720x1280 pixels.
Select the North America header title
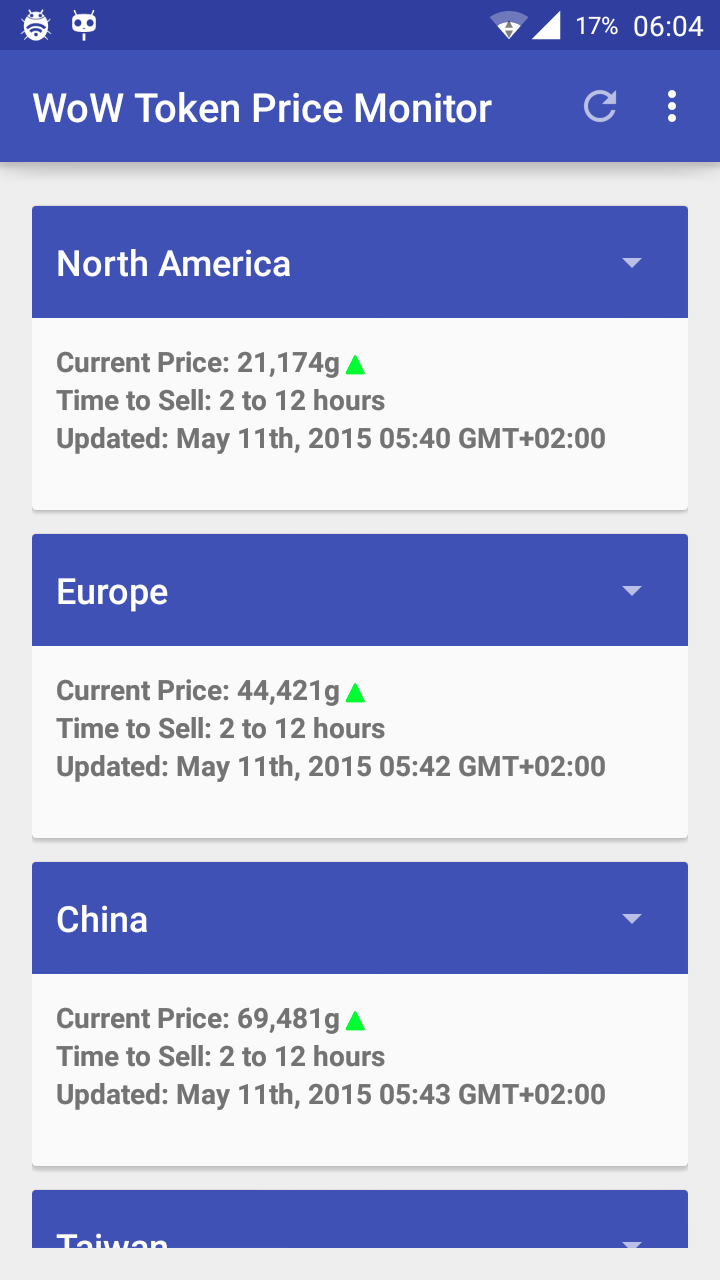tap(174, 264)
